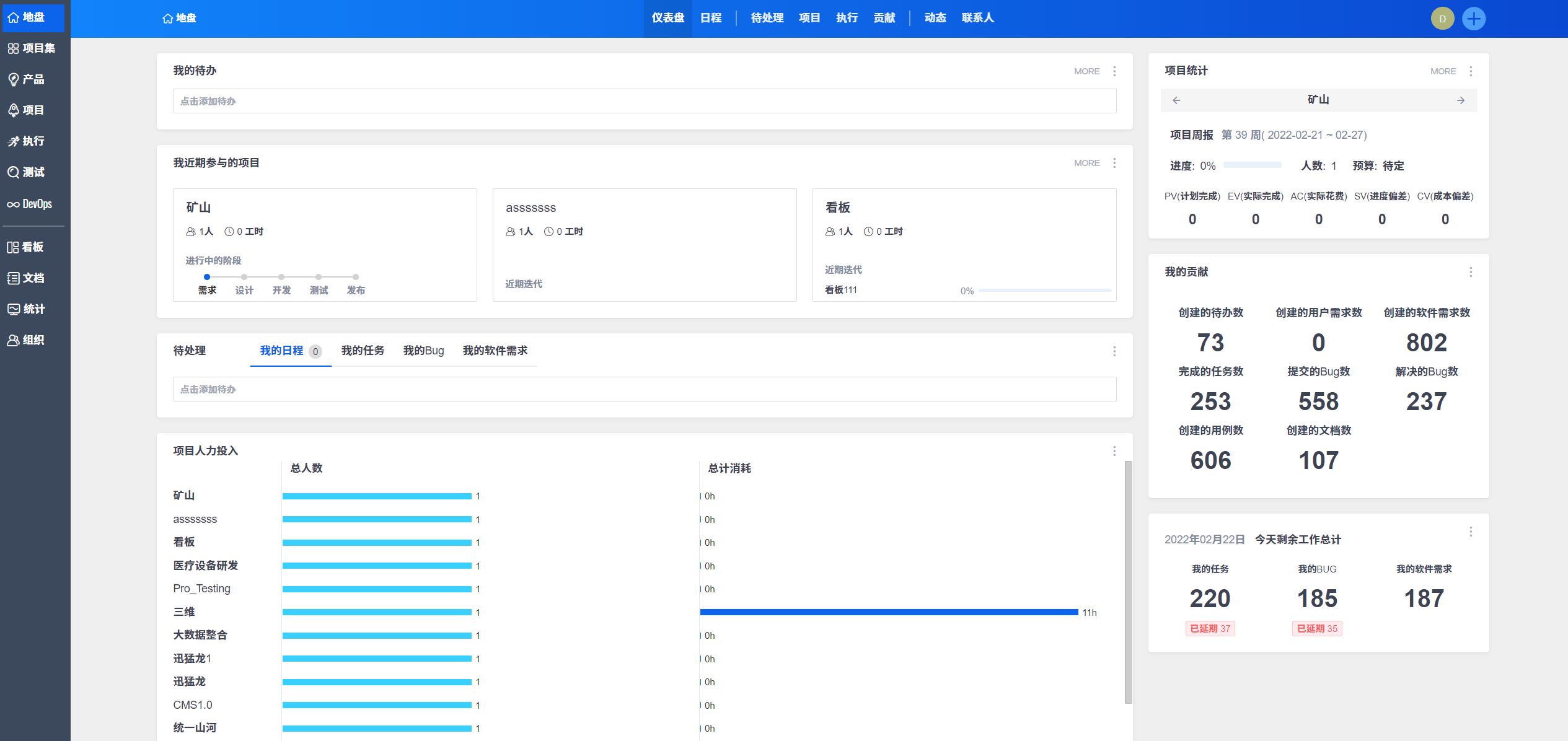The height and width of the screenshot is (741, 1568).
Task: Click MORE in 我近期参与的项目
Action: [x=1086, y=163]
